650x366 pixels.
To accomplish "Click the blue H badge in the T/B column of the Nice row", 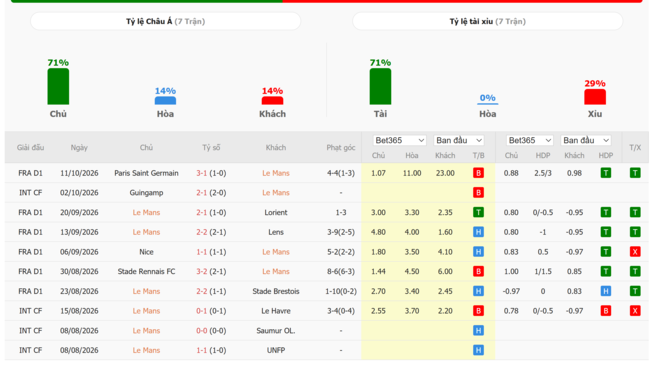I will [x=478, y=252].
